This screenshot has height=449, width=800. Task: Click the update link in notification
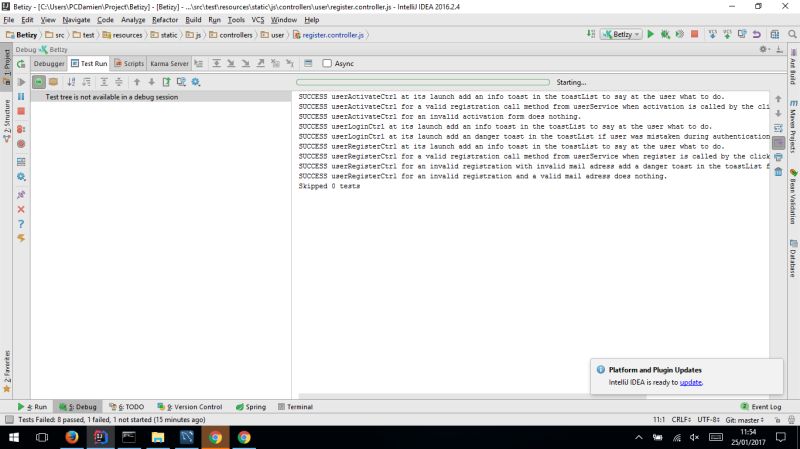691,382
